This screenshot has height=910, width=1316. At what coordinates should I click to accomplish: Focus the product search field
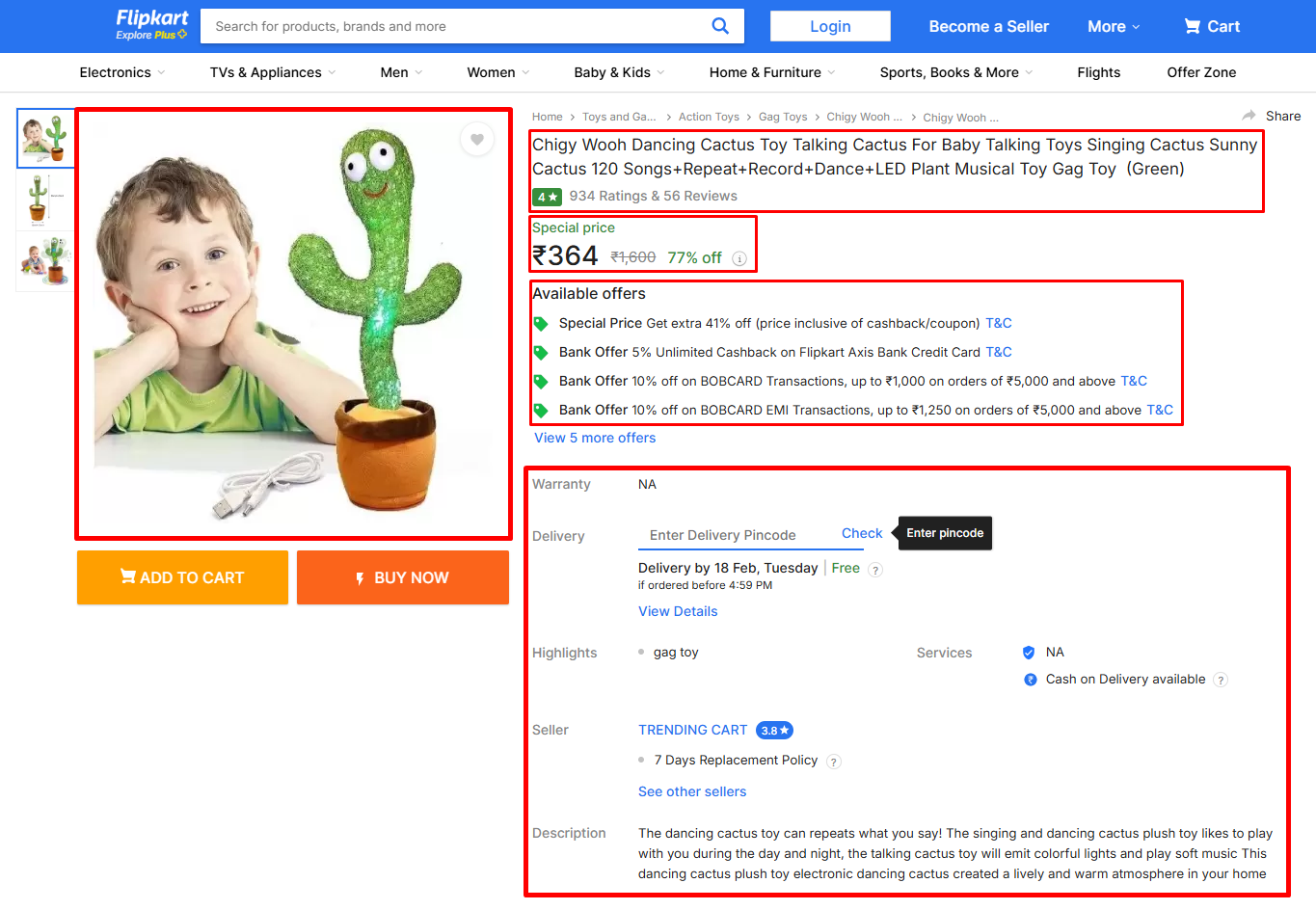pos(453,26)
